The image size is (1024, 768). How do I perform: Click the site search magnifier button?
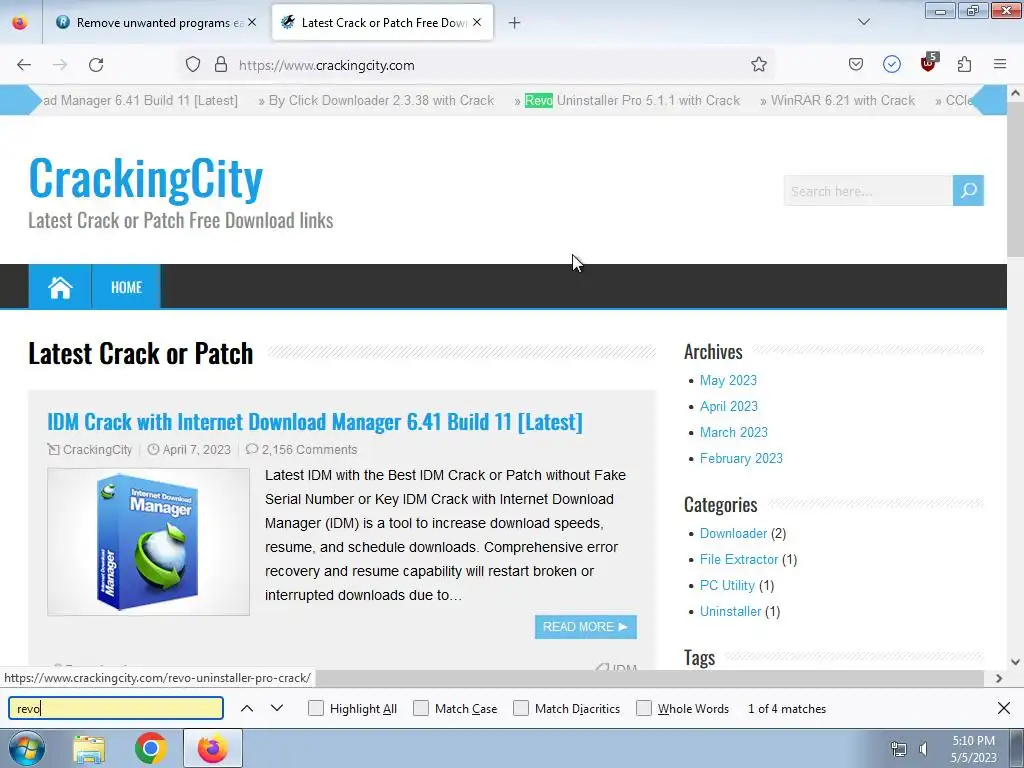pos(968,191)
